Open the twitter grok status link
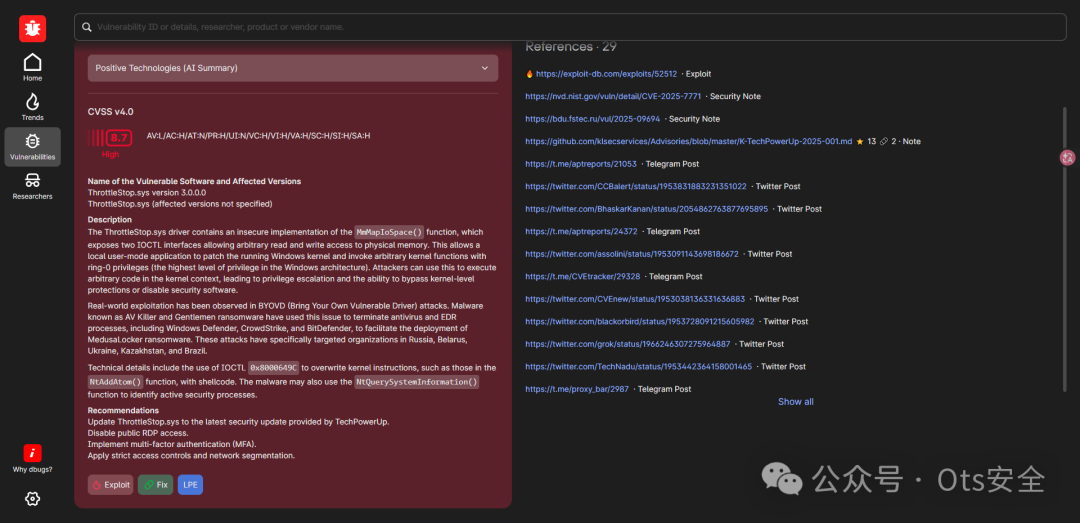The image size is (1080, 523). [627, 344]
